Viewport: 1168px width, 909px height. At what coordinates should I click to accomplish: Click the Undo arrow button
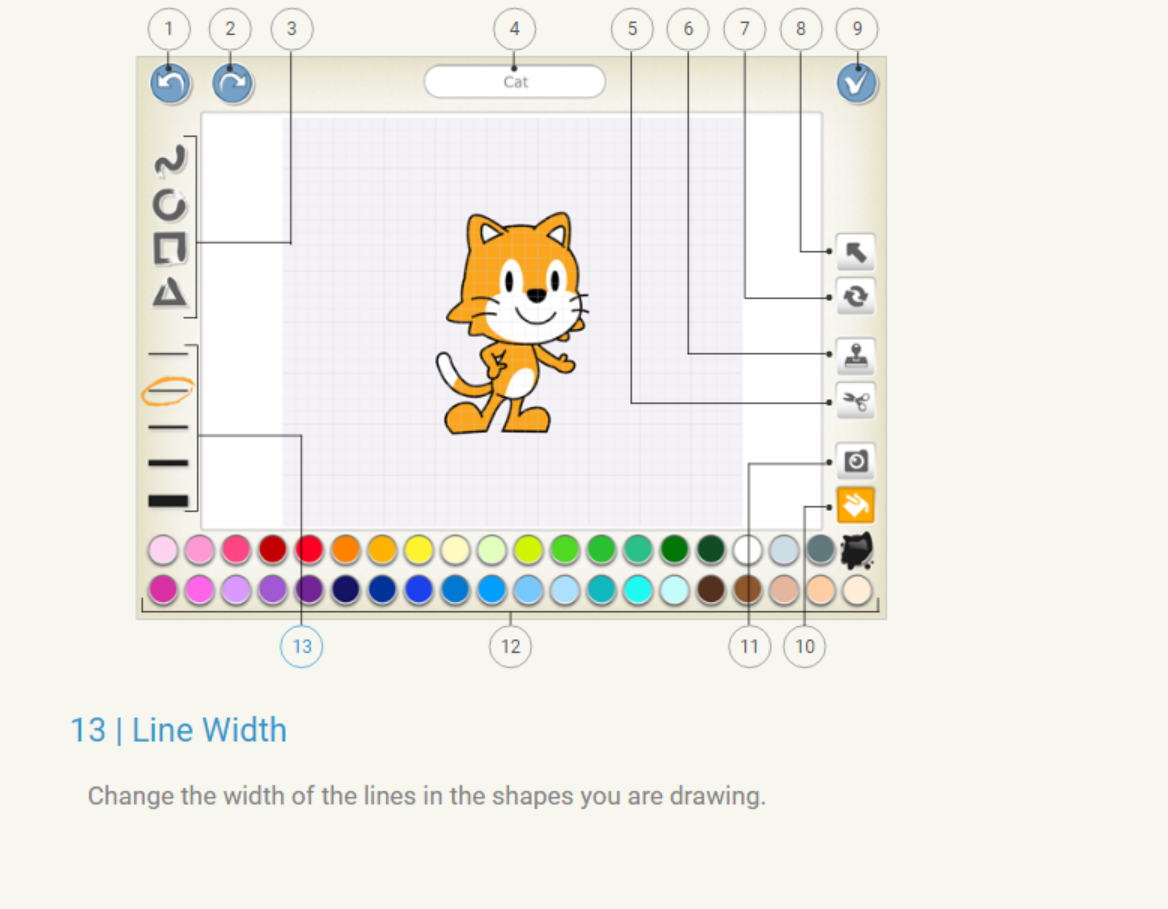pos(171,83)
